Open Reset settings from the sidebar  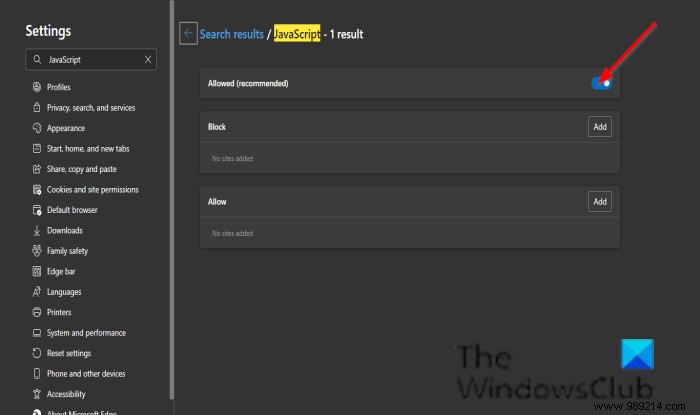pyautogui.click(x=69, y=353)
